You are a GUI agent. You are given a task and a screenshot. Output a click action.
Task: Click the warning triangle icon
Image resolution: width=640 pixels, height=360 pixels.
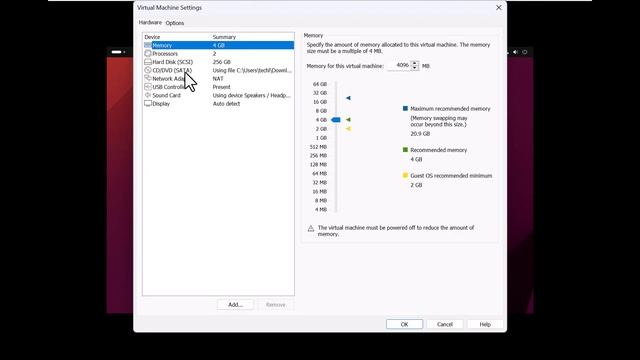pyautogui.click(x=311, y=229)
